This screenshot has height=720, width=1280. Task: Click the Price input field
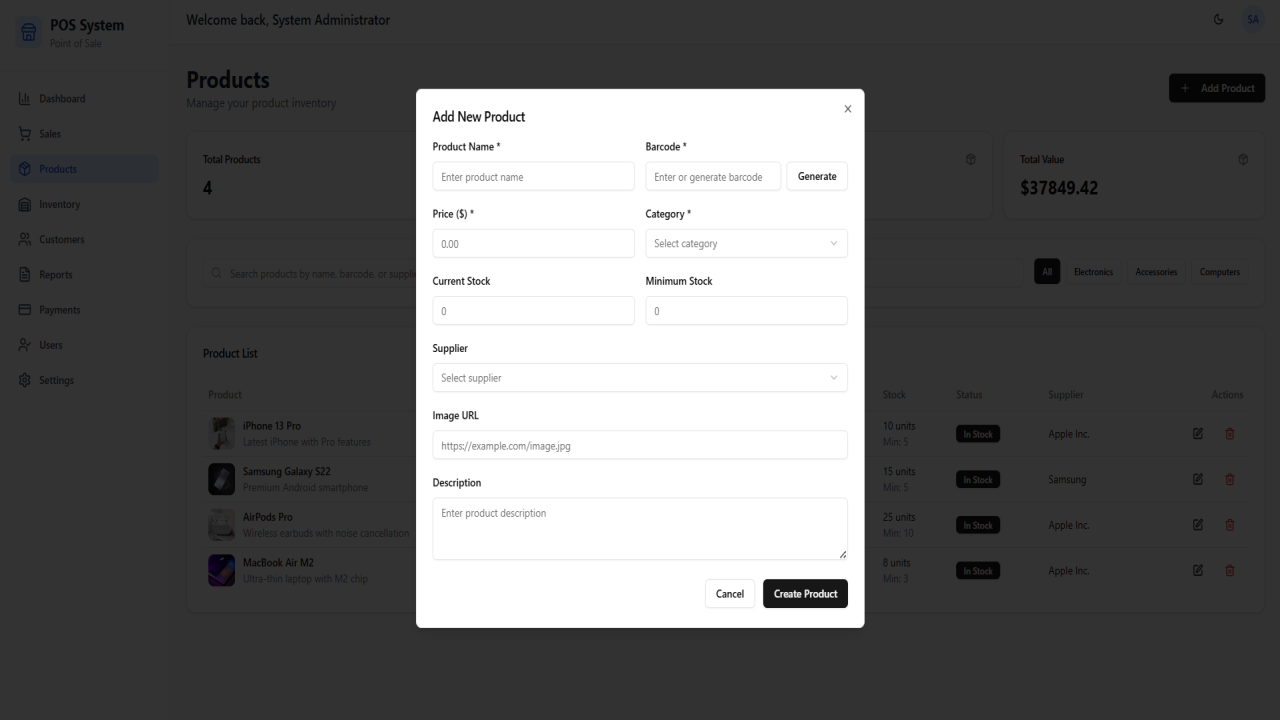[533, 244]
